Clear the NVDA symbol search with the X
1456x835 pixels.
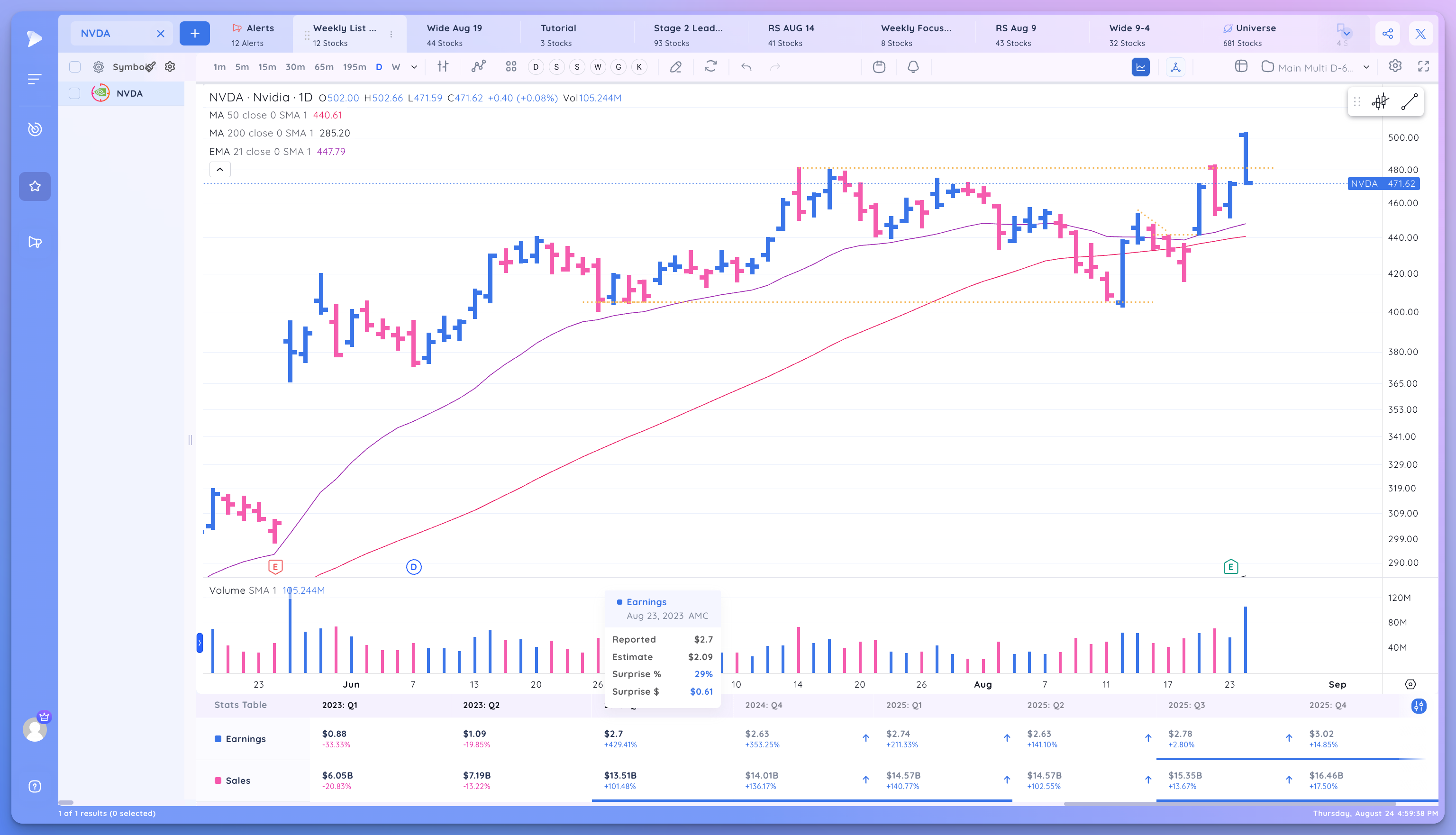(x=161, y=33)
